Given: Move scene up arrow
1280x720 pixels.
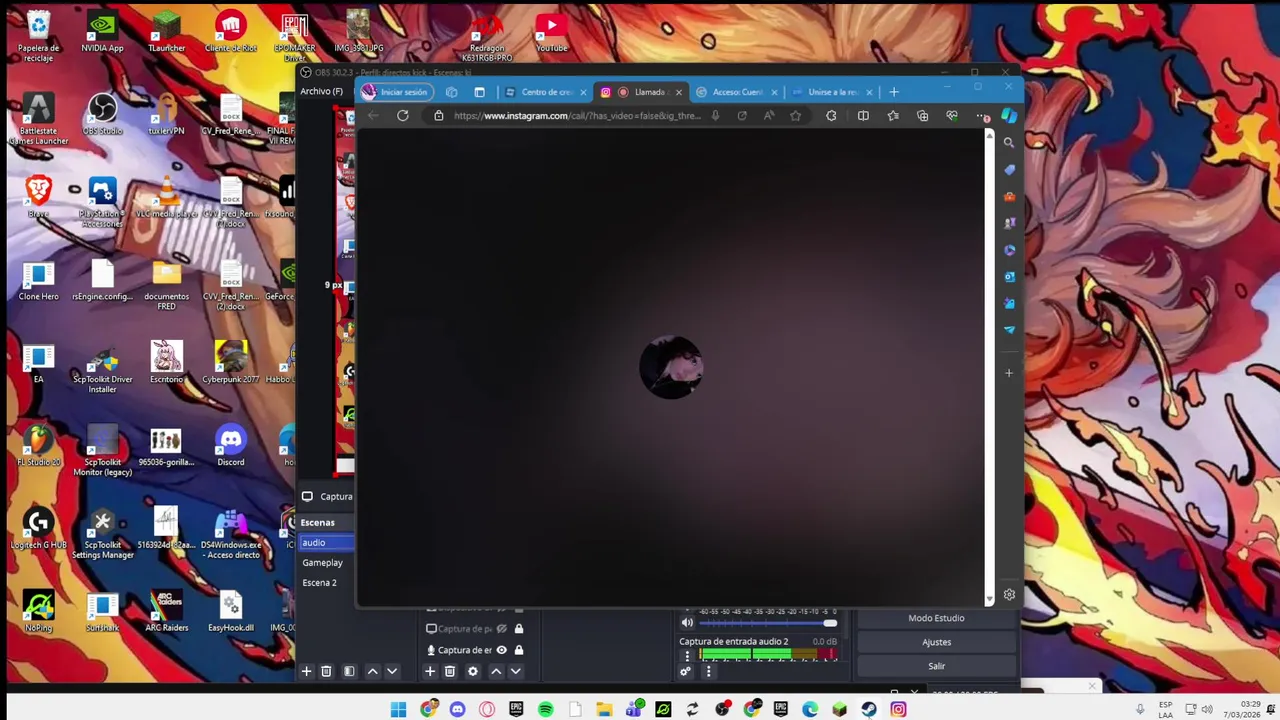Looking at the screenshot, I should click(372, 672).
